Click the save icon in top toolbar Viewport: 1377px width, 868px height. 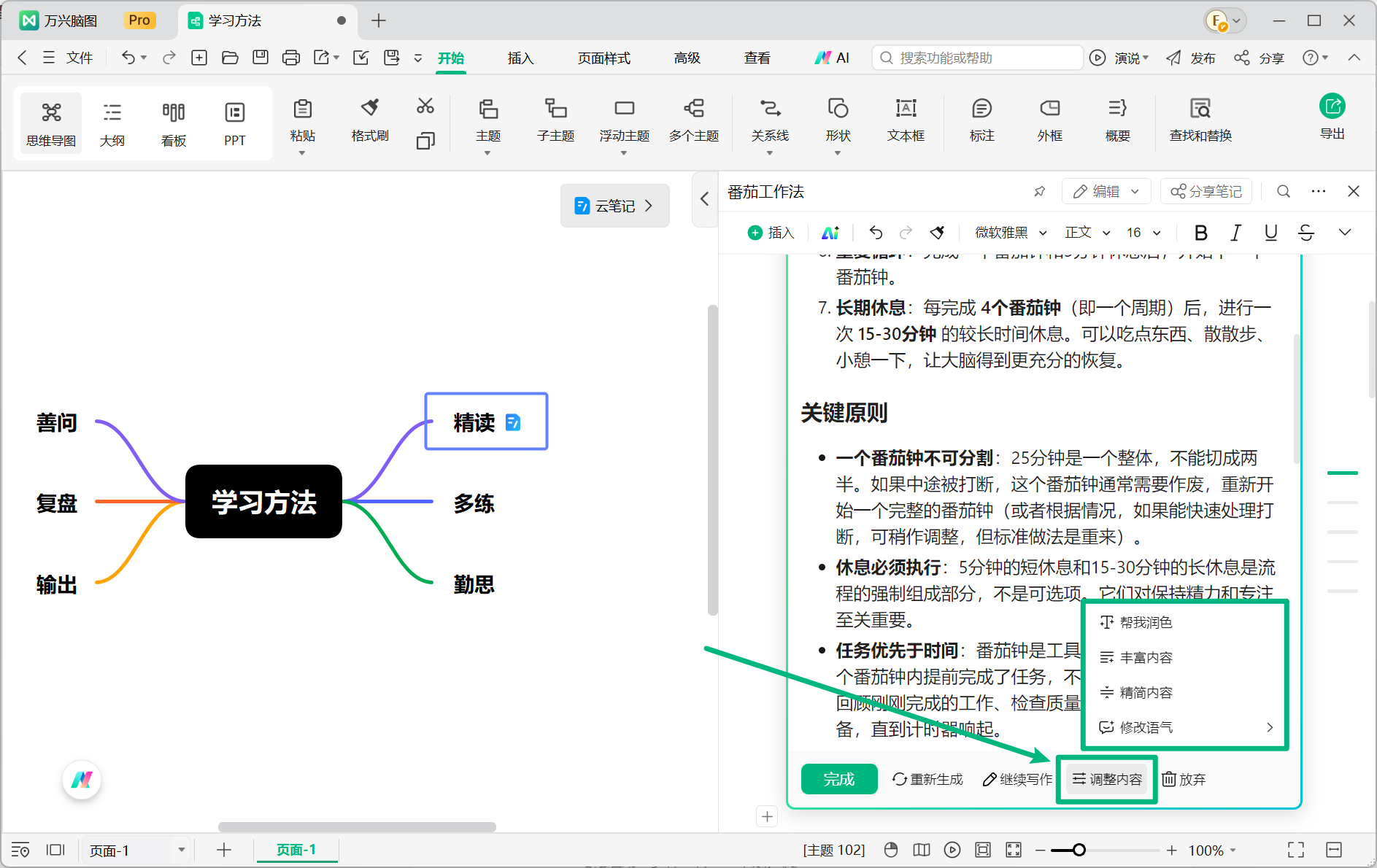pyautogui.click(x=261, y=58)
